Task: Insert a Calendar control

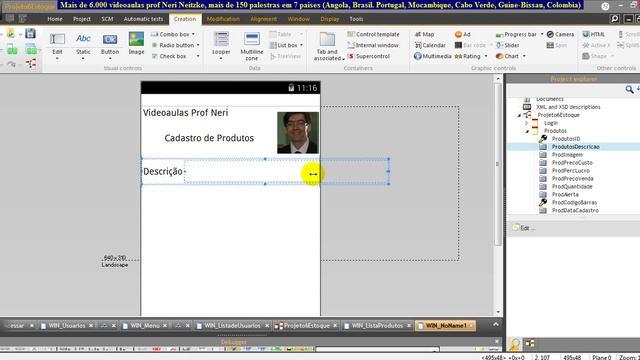Action: 430,45
